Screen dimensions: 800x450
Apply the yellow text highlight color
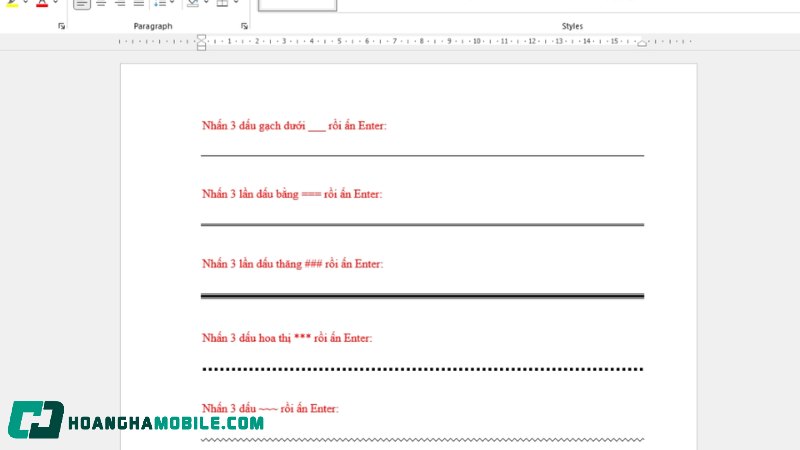[x=12, y=3]
